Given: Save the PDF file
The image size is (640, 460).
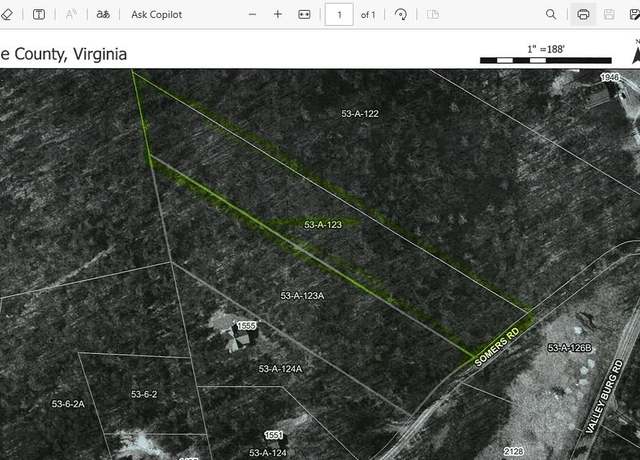Looking at the screenshot, I should [x=609, y=15].
